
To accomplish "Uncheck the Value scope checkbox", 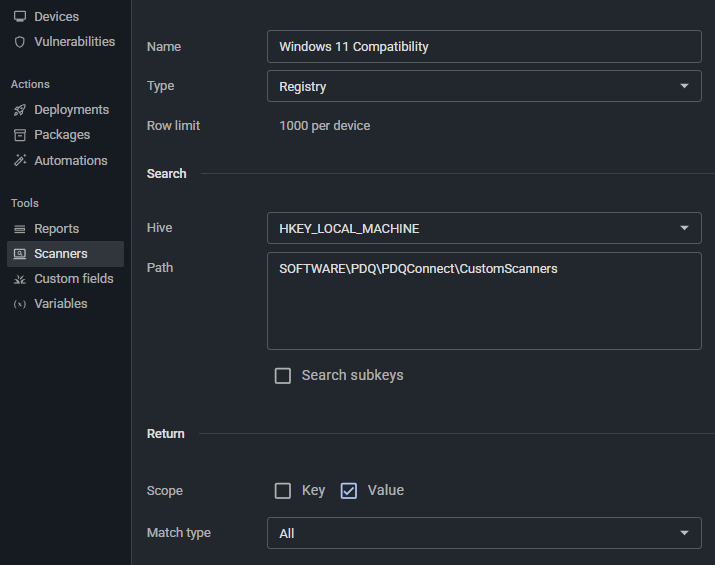I will point(349,491).
